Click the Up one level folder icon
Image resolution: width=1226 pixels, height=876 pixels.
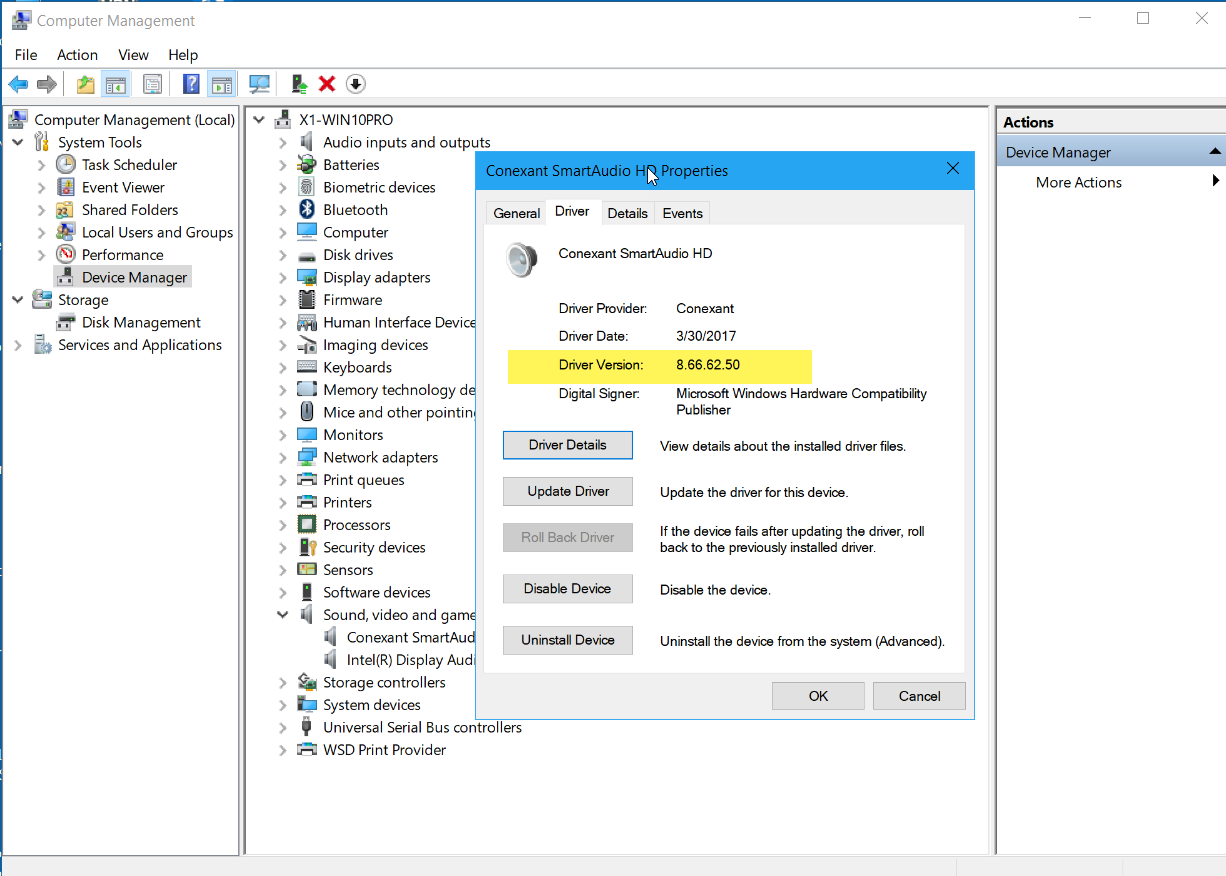click(86, 85)
